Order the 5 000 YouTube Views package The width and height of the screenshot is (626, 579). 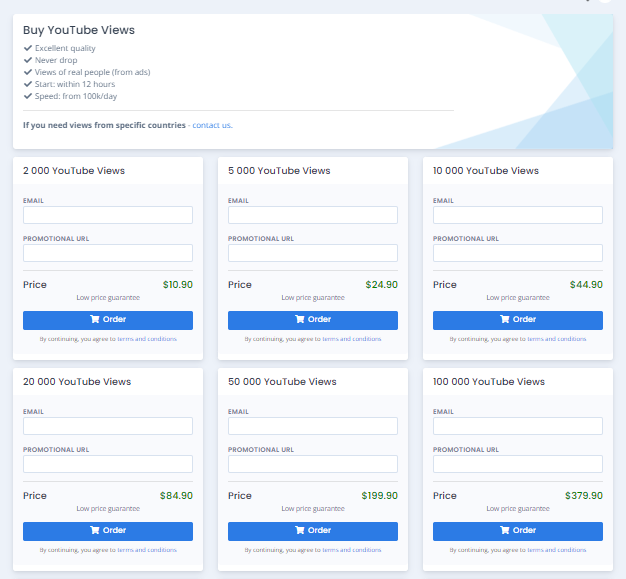pos(313,320)
